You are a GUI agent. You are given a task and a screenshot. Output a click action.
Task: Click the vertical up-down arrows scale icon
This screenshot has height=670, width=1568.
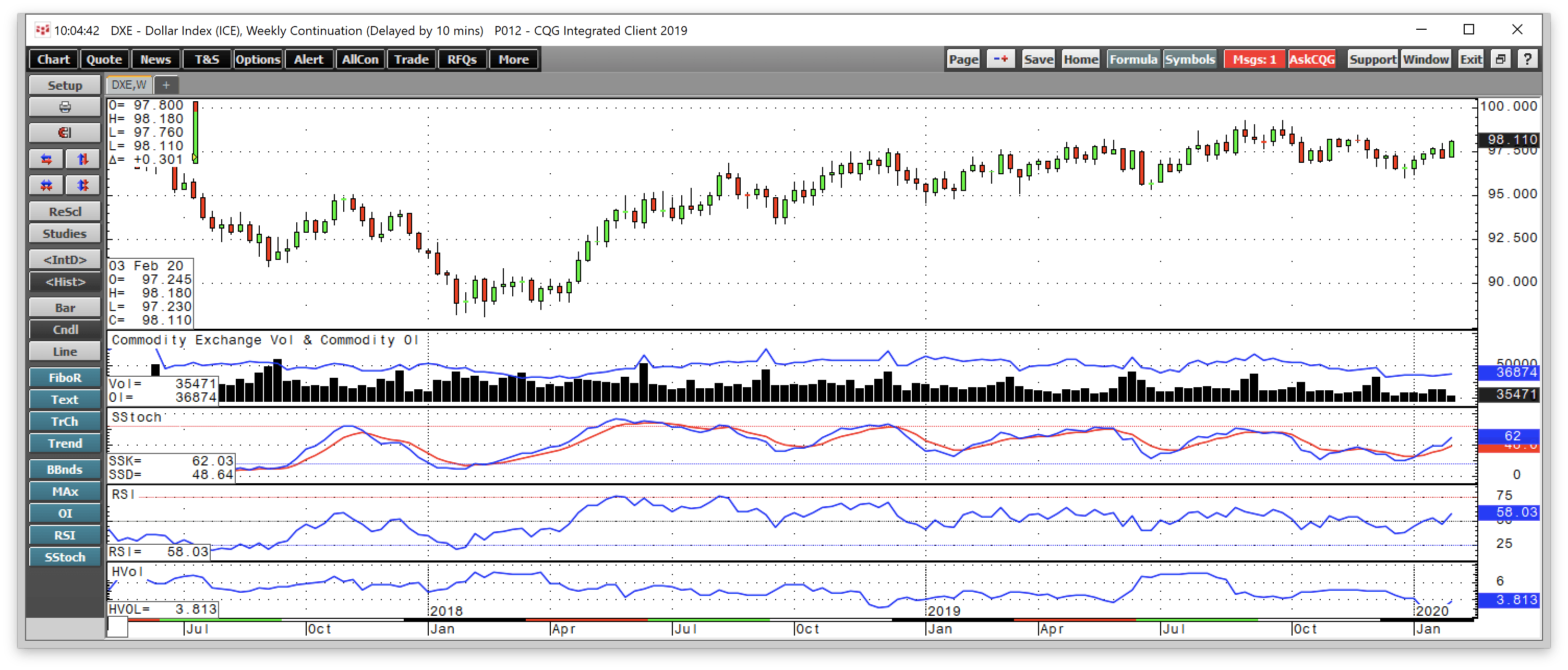(x=83, y=160)
